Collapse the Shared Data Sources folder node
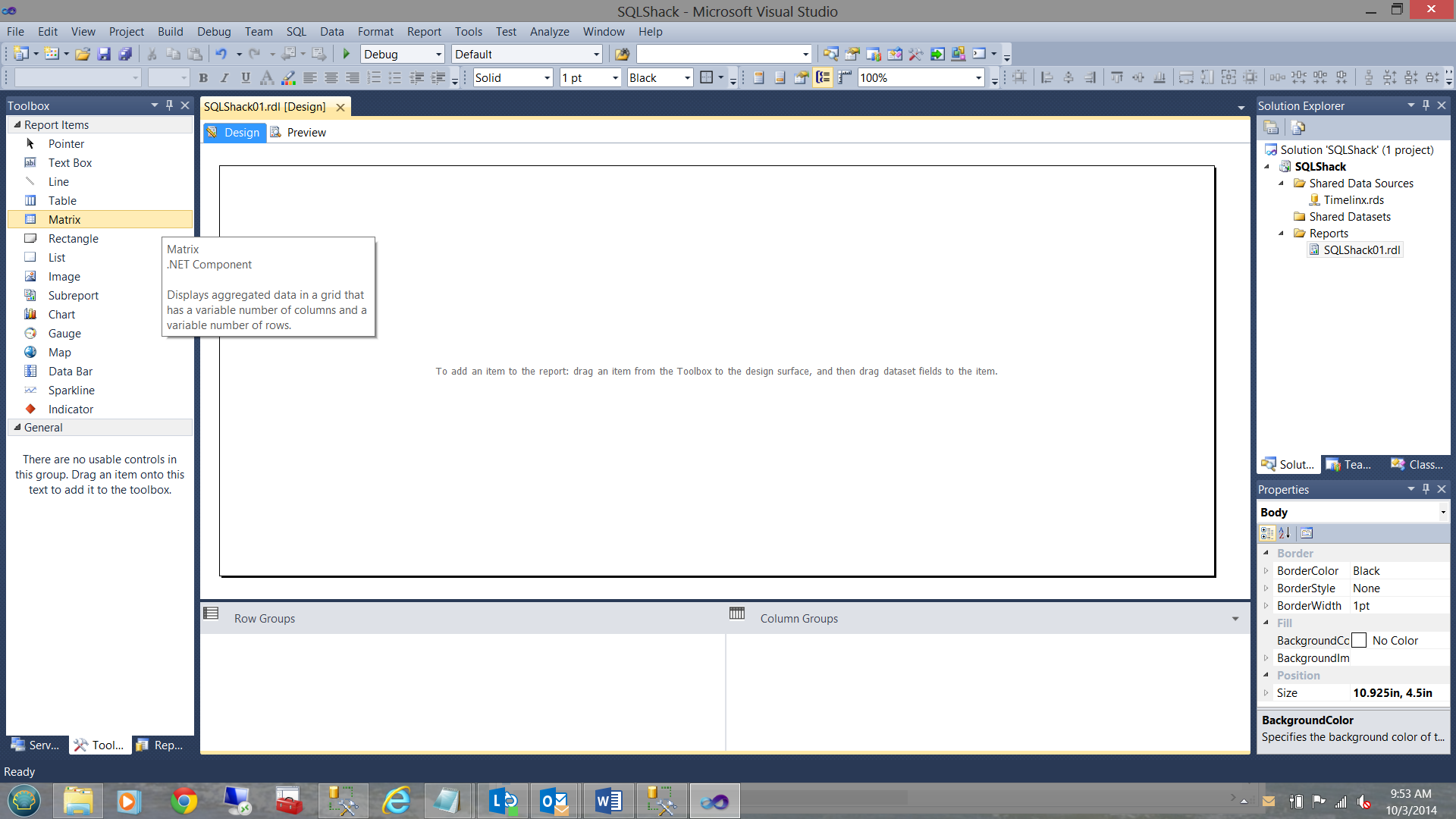This screenshot has width=1456, height=819. tap(1282, 183)
